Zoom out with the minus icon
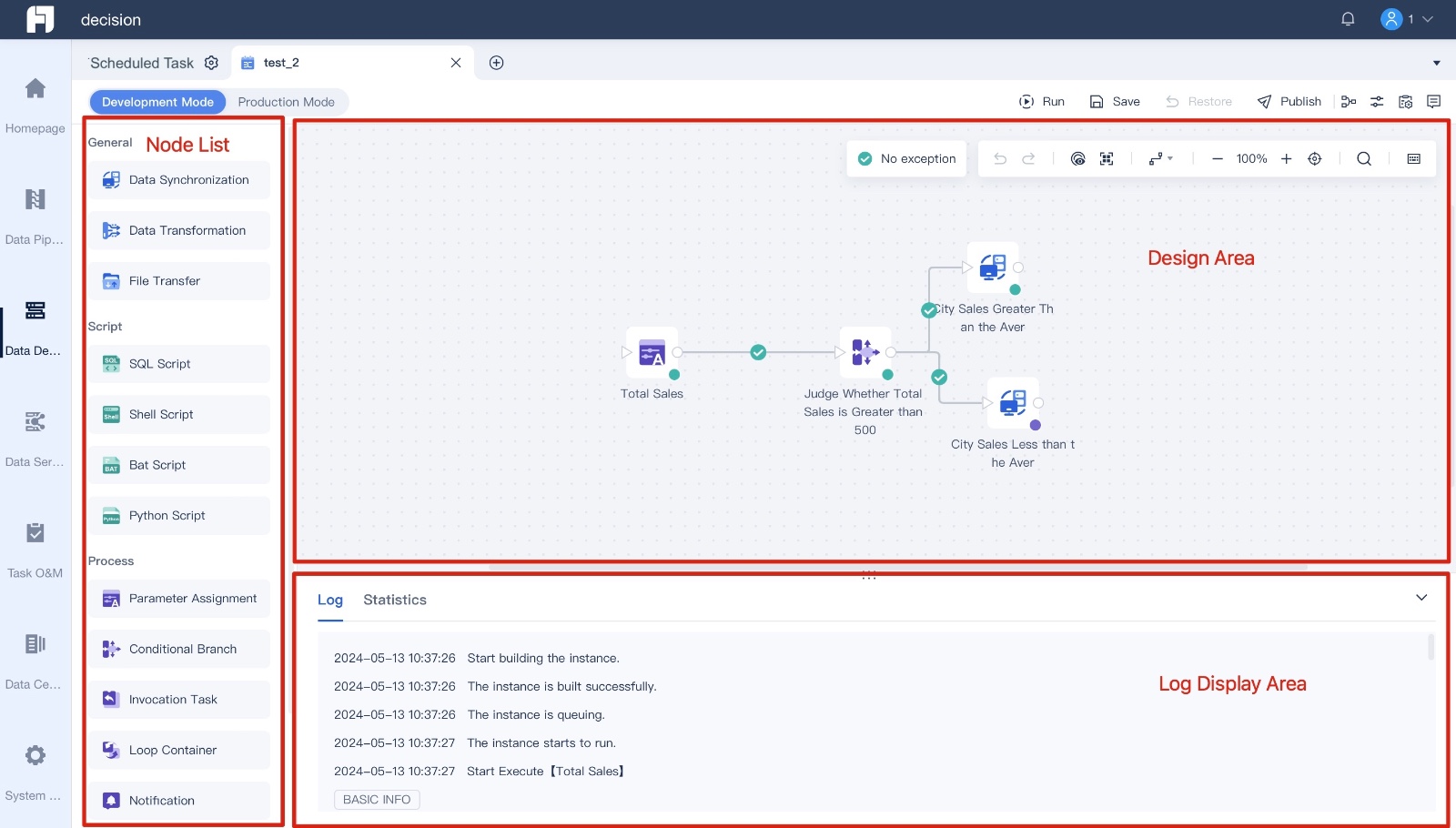 tap(1217, 158)
